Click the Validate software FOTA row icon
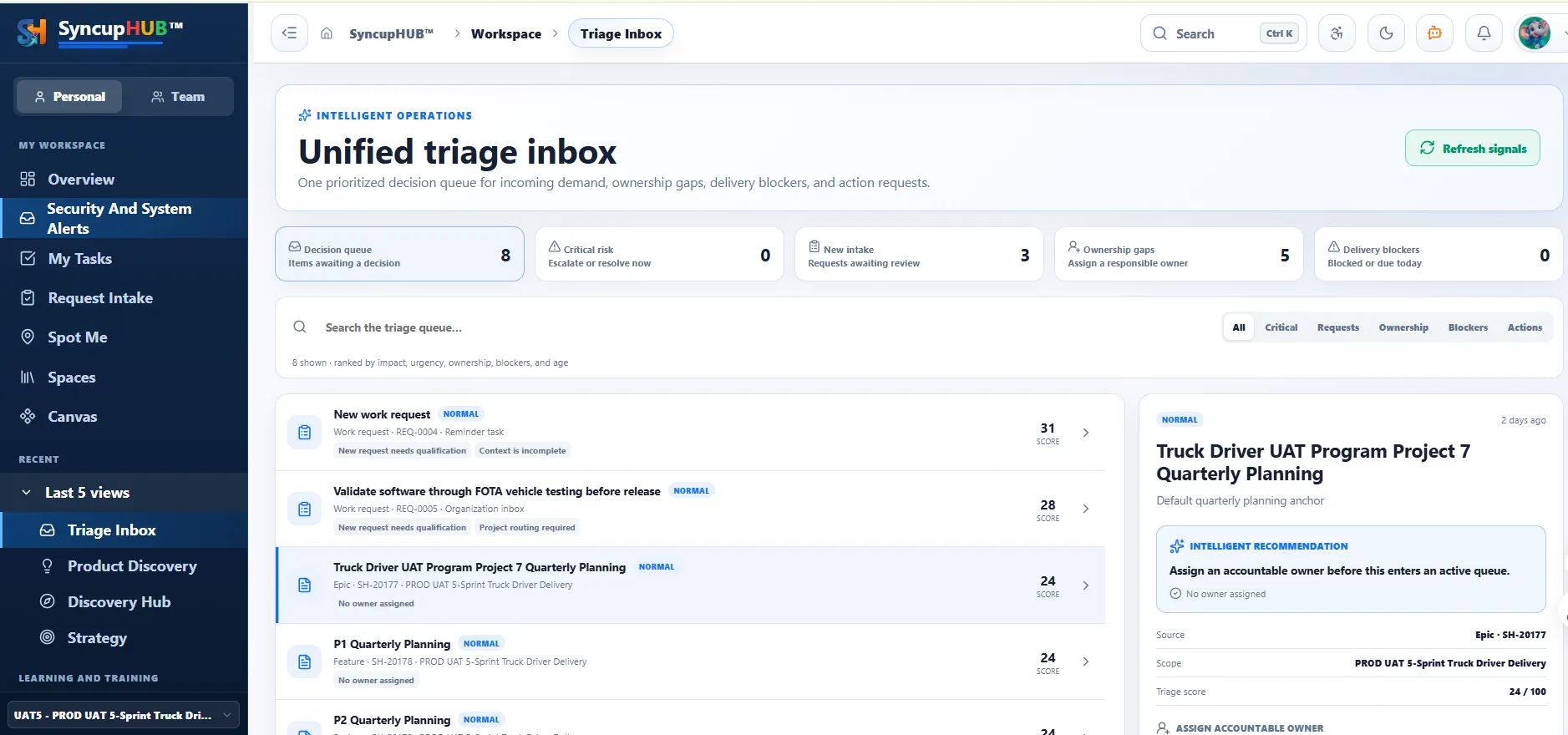 coord(304,509)
